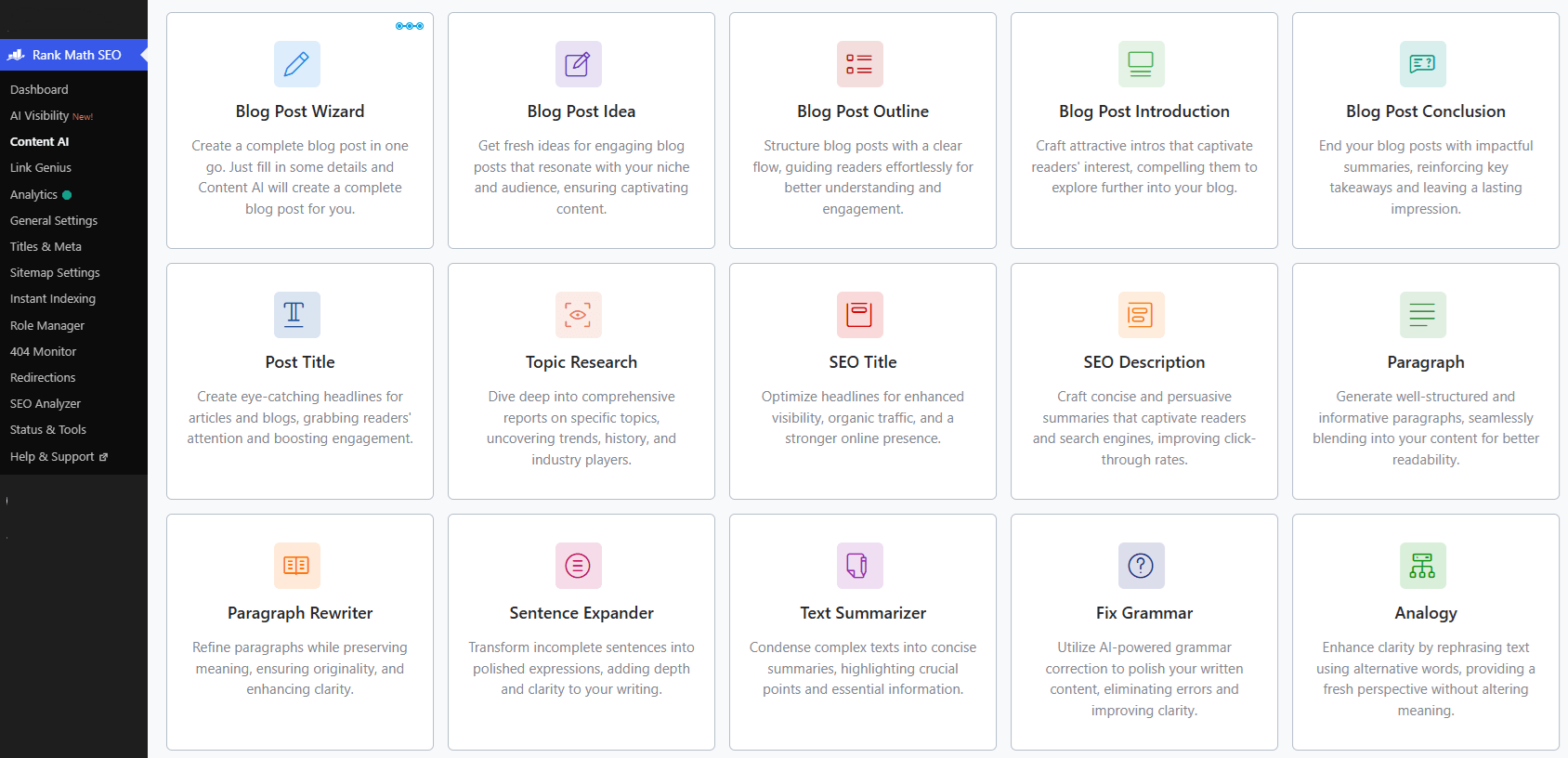Open the Blog Post Idea edit icon
Image resolution: width=1568 pixels, height=758 pixels.
(579, 64)
